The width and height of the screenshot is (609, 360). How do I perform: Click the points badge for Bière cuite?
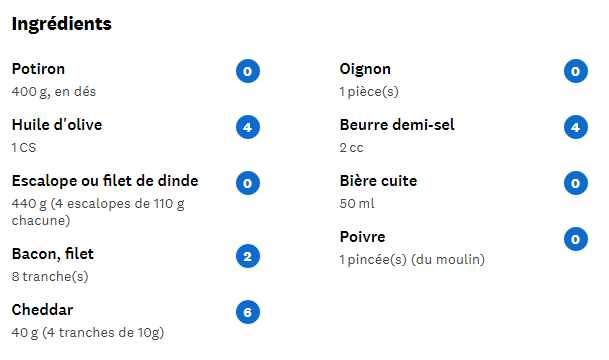point(576,183)
